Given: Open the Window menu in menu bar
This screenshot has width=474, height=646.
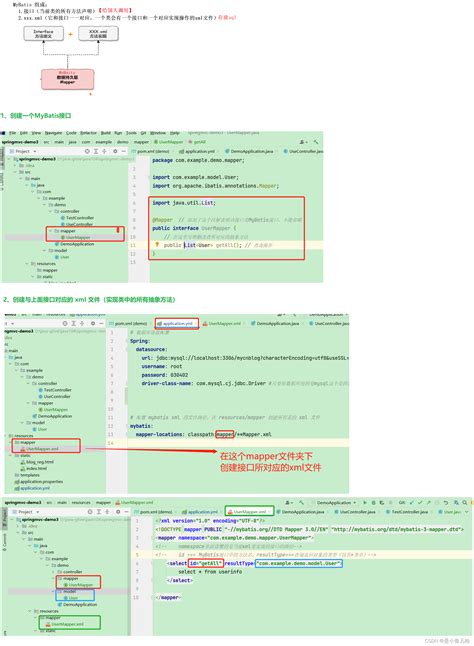Looking at the screenshot, I should pyautogui.click(x=158, y=133).
